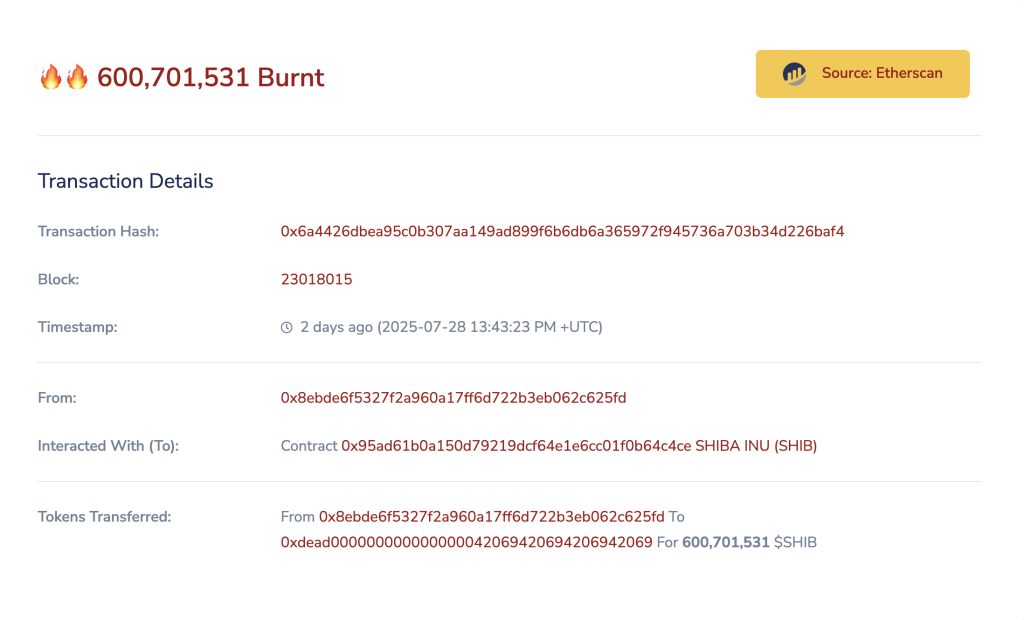
Task: Click the second fire emoji next to burnt amount
Action: pos(75,75)
